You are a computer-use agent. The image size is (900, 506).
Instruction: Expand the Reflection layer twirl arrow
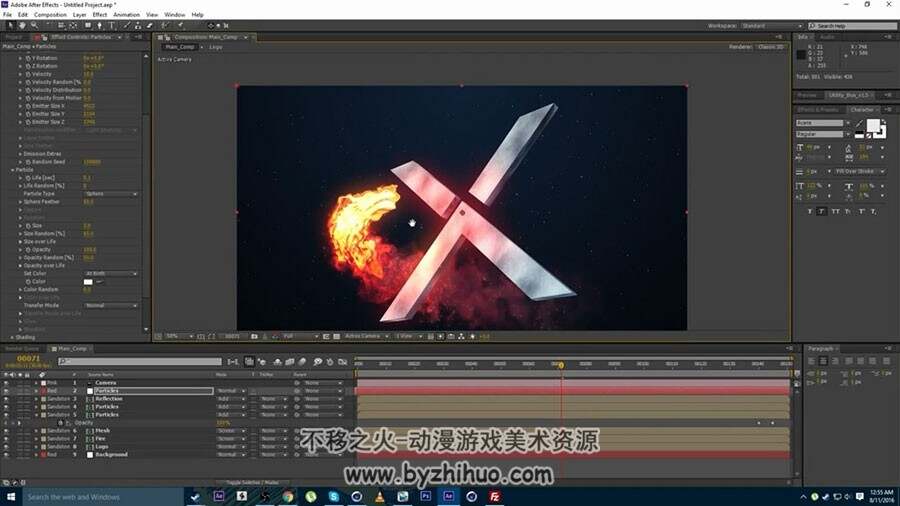36,399
